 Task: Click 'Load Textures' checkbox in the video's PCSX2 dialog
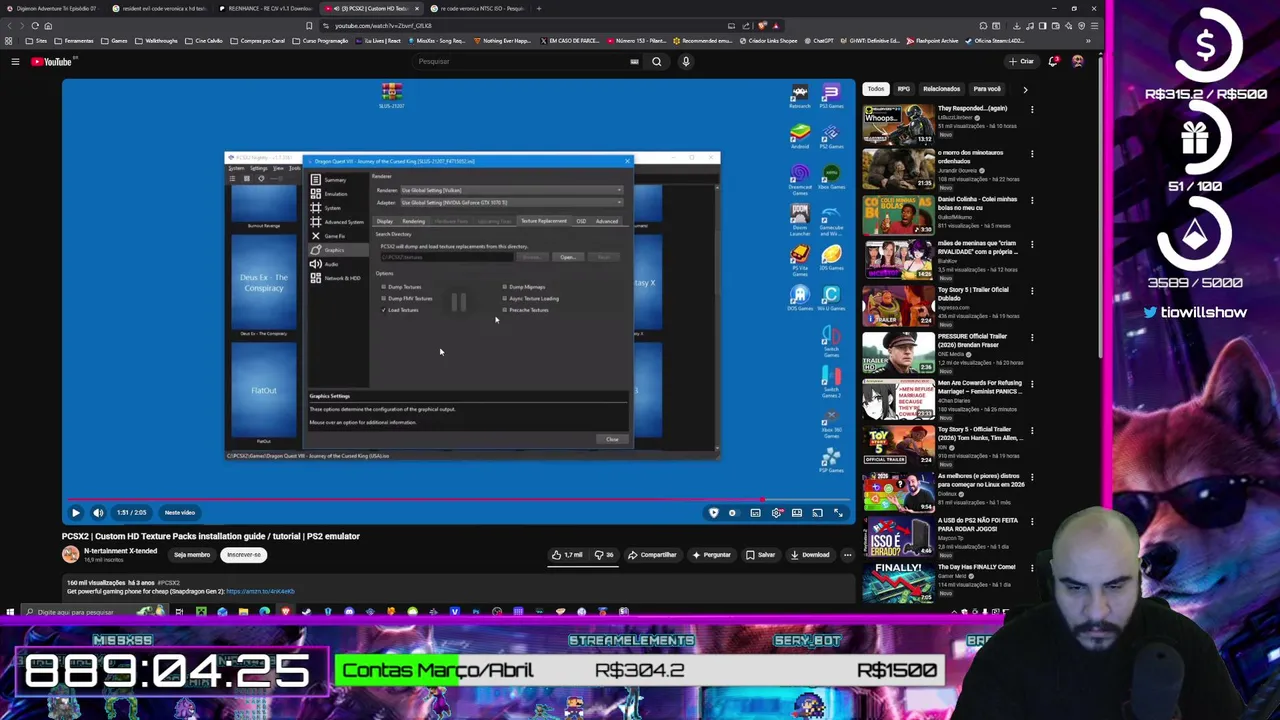(x=384, y=310)
